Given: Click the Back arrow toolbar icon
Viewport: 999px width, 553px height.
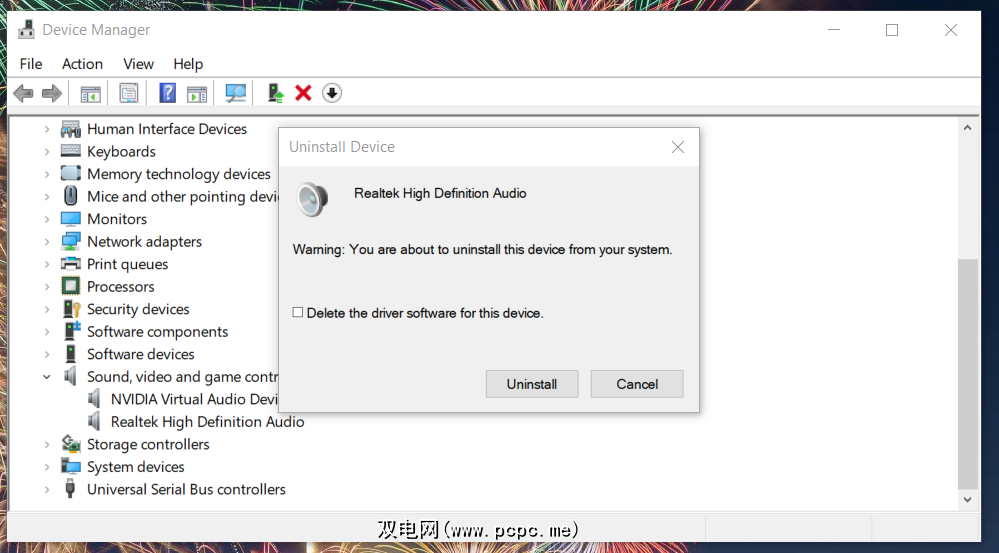Looking at the screenshot, I should 24,93.
